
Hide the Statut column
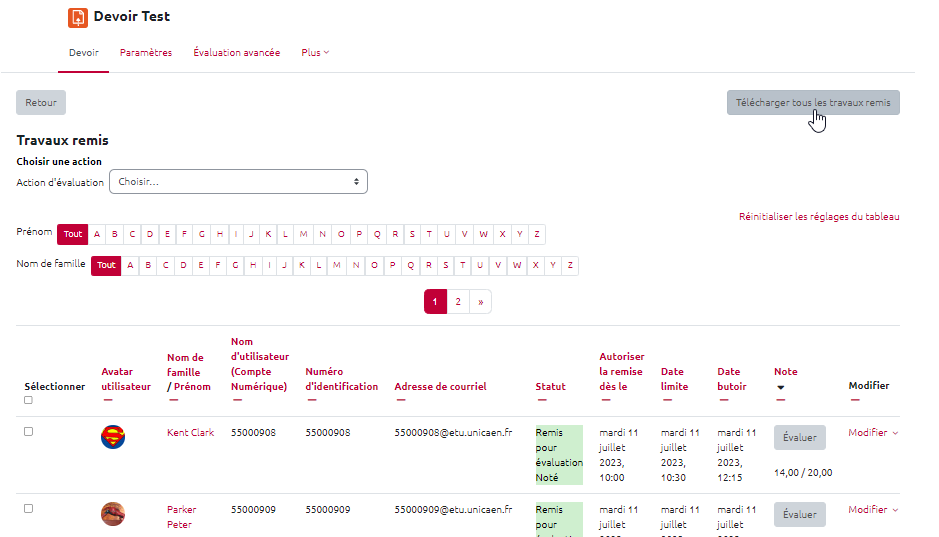541,401
